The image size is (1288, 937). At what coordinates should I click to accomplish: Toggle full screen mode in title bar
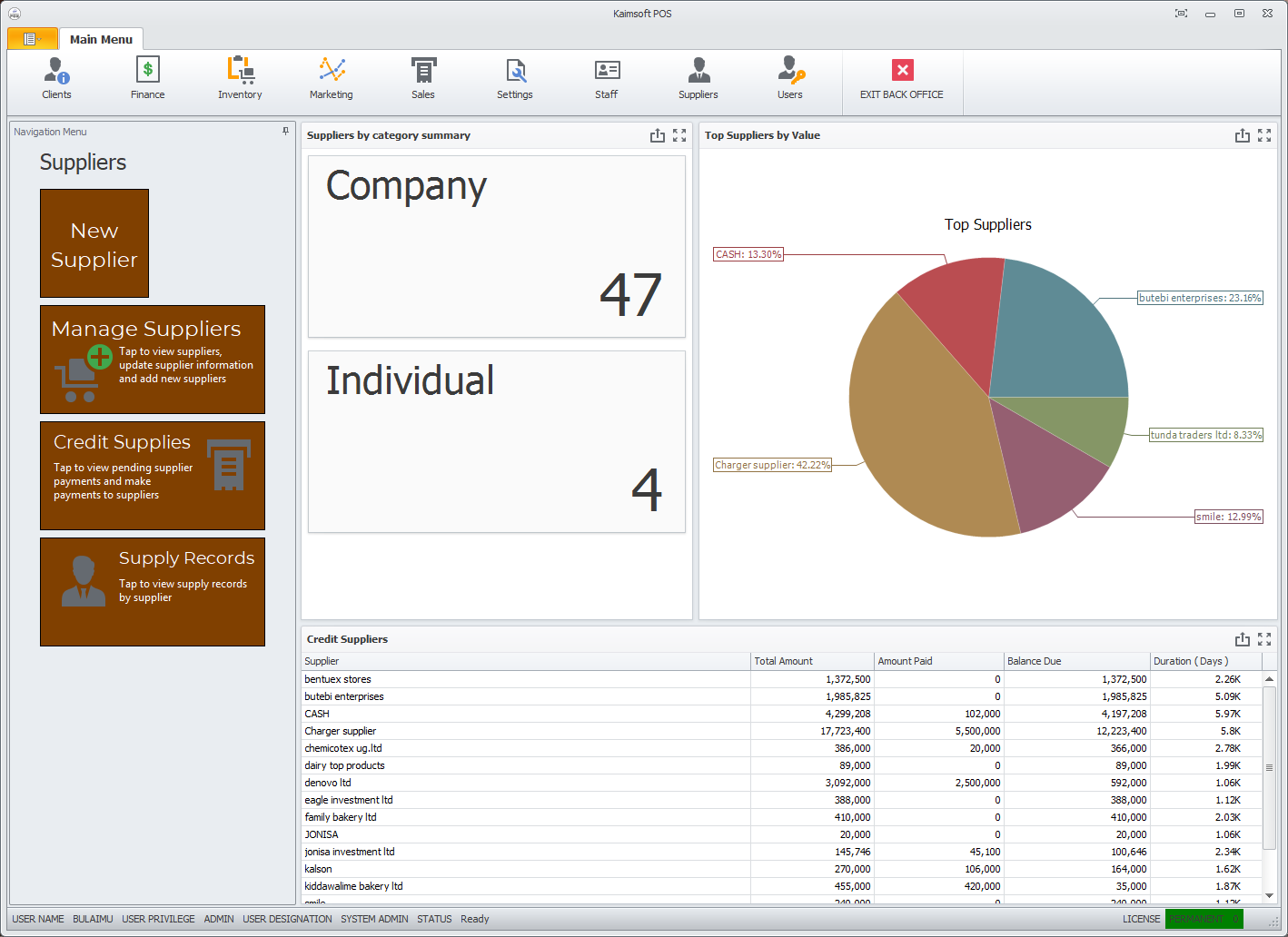(x=1181, y=14)
